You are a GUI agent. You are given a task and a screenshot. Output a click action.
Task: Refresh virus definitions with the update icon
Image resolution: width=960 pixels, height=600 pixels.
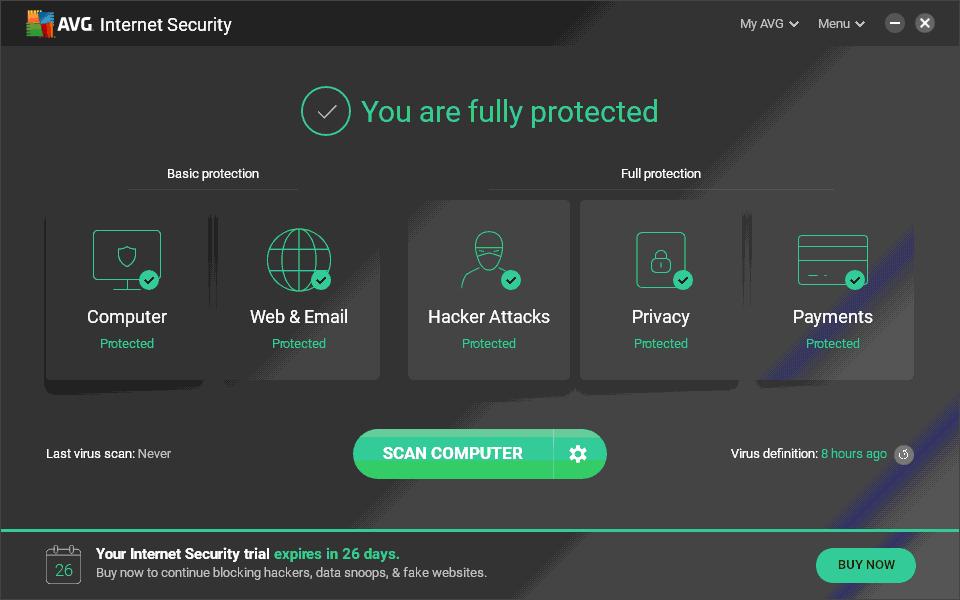coord(904,454)
